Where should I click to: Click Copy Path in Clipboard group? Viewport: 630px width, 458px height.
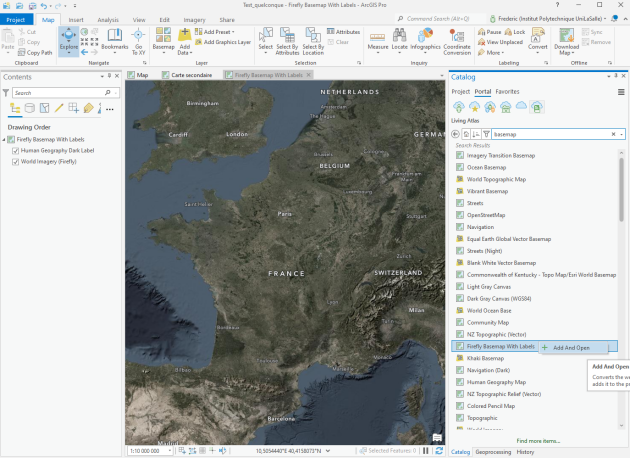coord(35,53)
